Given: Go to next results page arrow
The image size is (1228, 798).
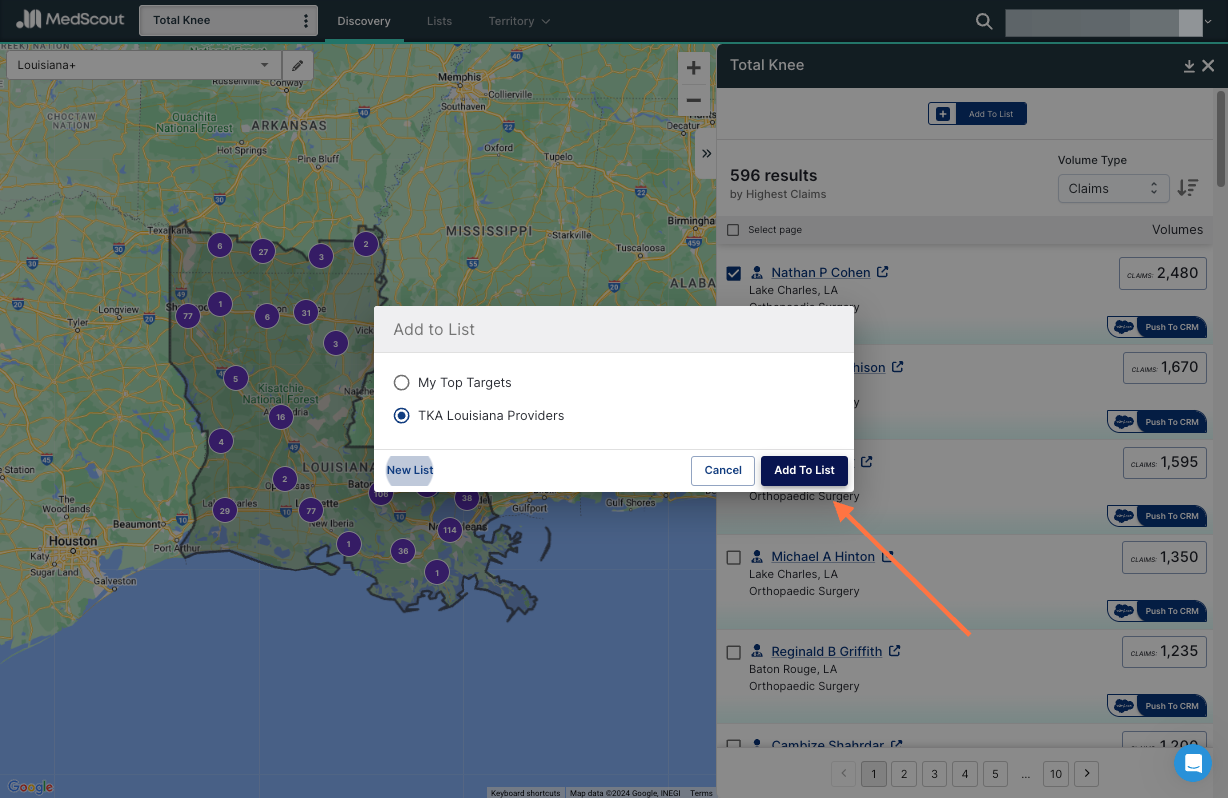Looking at the screenshot, I should [x=1087, y=773].
